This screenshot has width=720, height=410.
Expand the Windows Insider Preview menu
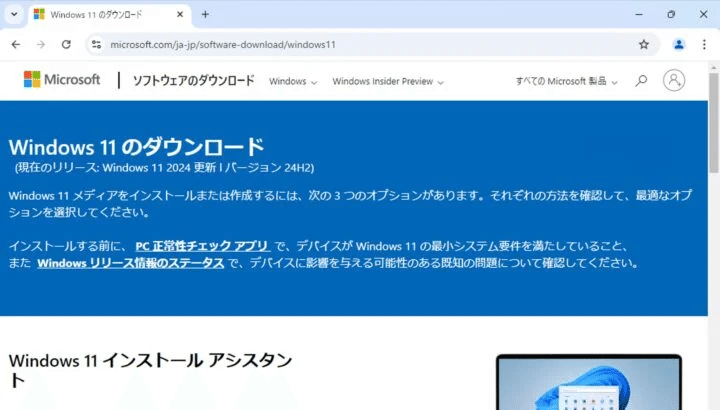pos(388,82)
